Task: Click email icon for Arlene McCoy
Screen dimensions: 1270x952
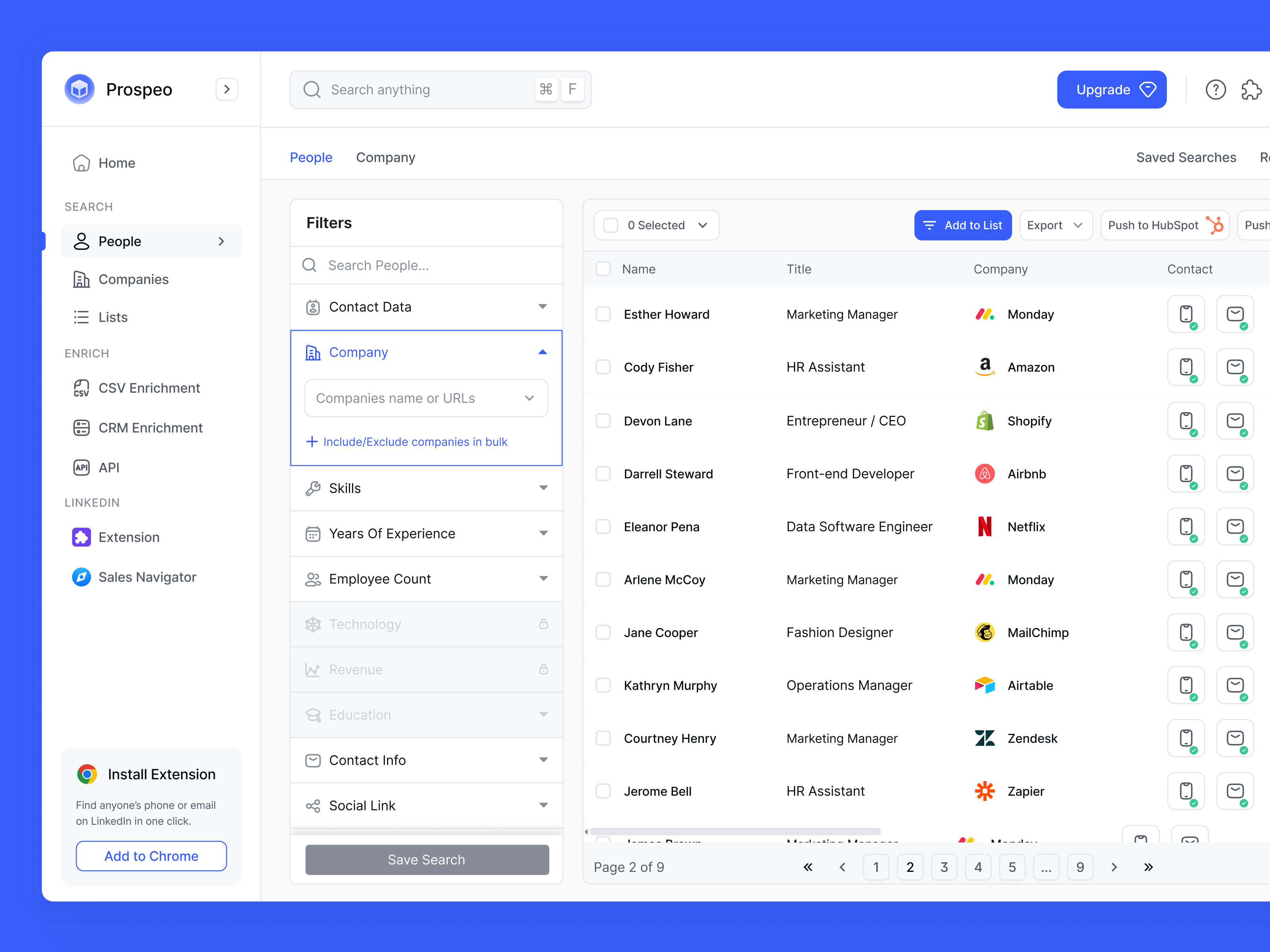Action: pos(1235,580)
